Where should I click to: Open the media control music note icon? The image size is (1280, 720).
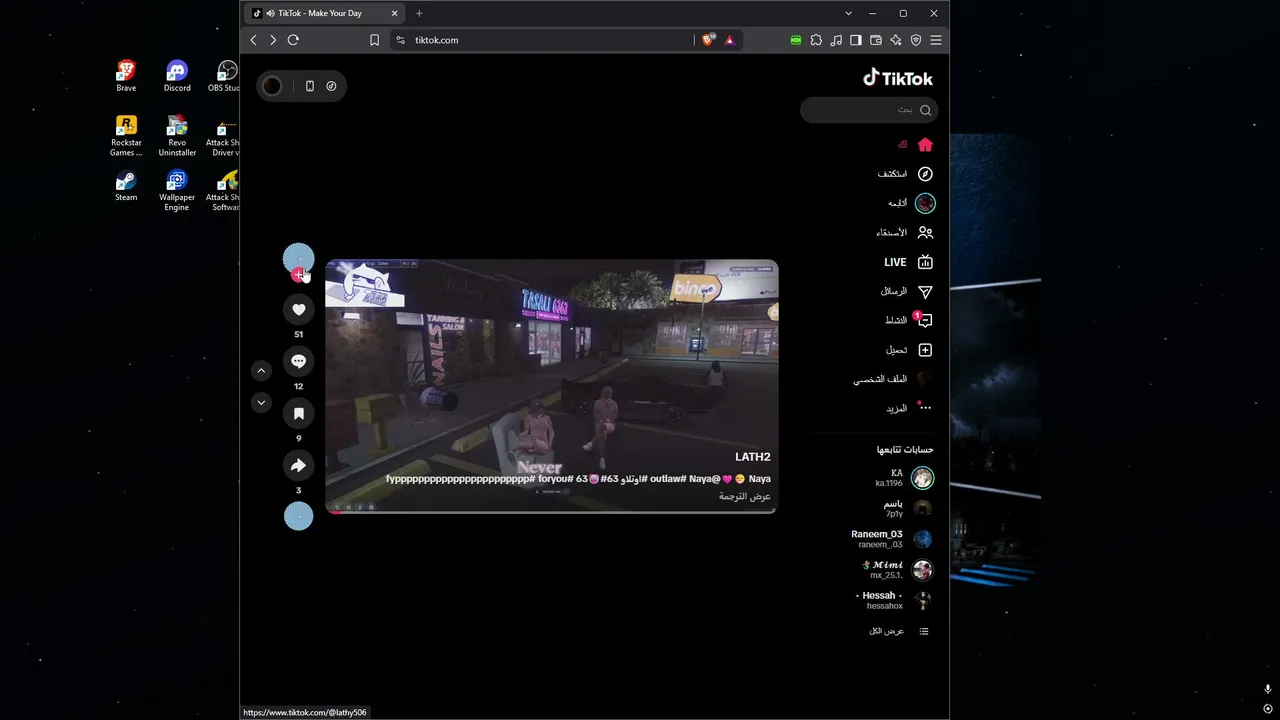(x=836, y=40)
